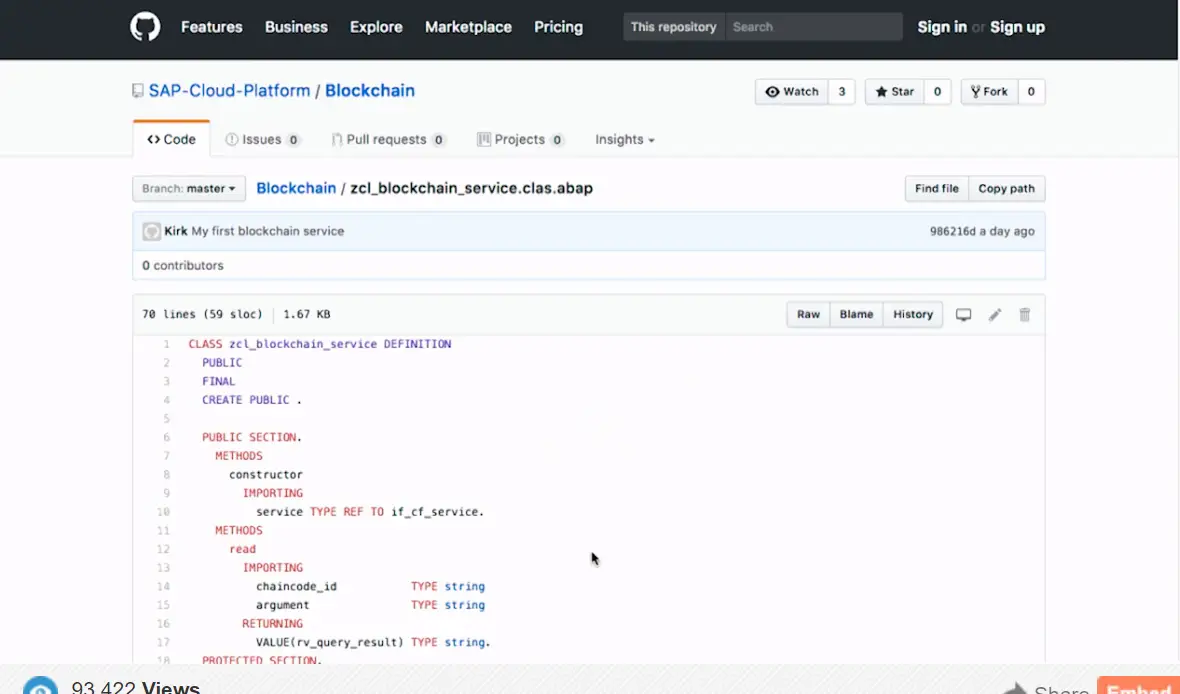The height and width of the screenshot is (694, 1180).
Task: Click the desktop open icon
Action: (963, 315)
